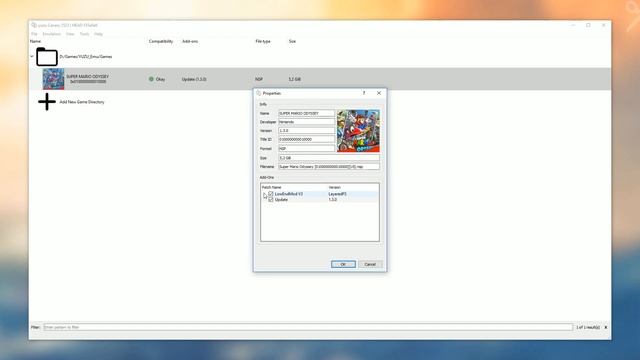640x360 pixels.
Task: Click the Version column header in Add-Ons
Action: 334,187
